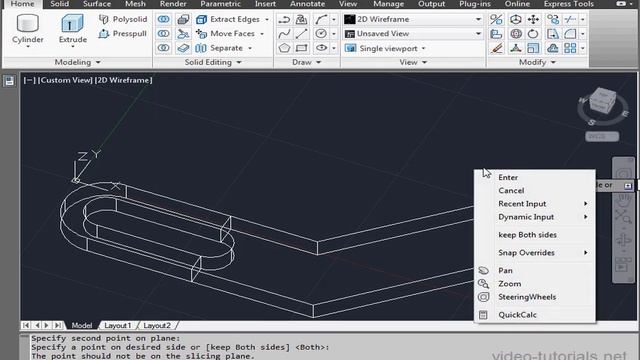Click the [2D Wireframe] viewport label
Viewport: 640px width, 360px height.
[124, 80]
